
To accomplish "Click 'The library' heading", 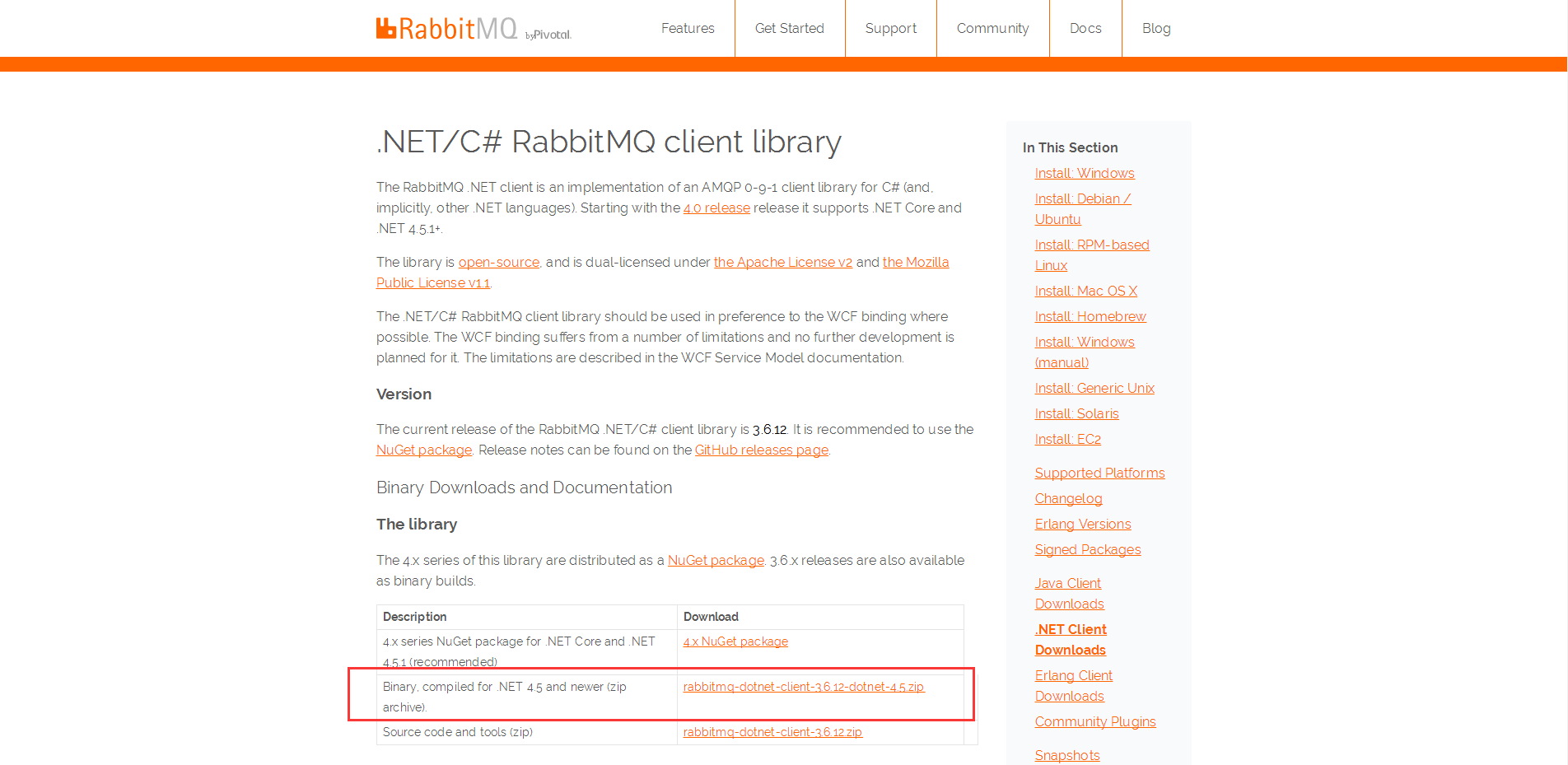I will tap(417, 525).
